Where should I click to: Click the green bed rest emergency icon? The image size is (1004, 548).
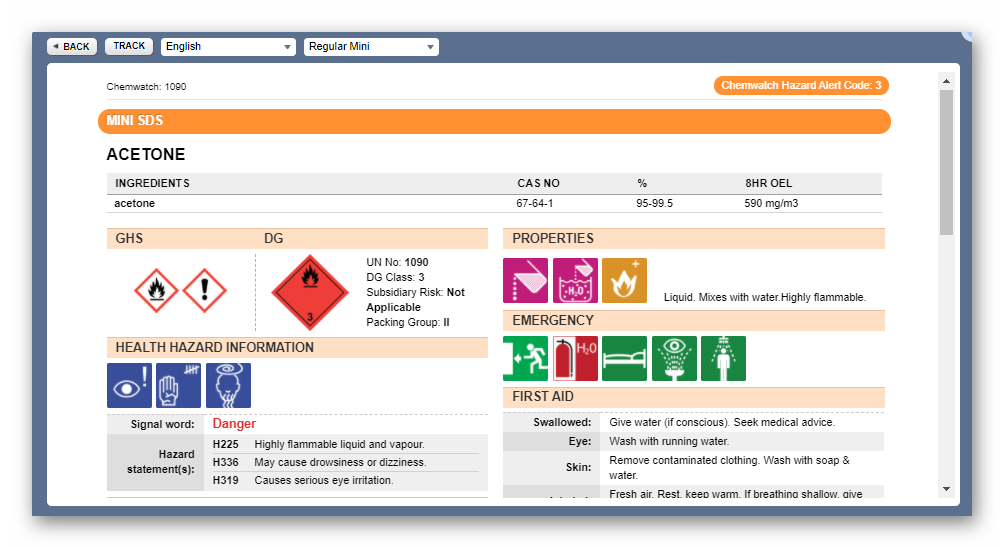(624, 359)
